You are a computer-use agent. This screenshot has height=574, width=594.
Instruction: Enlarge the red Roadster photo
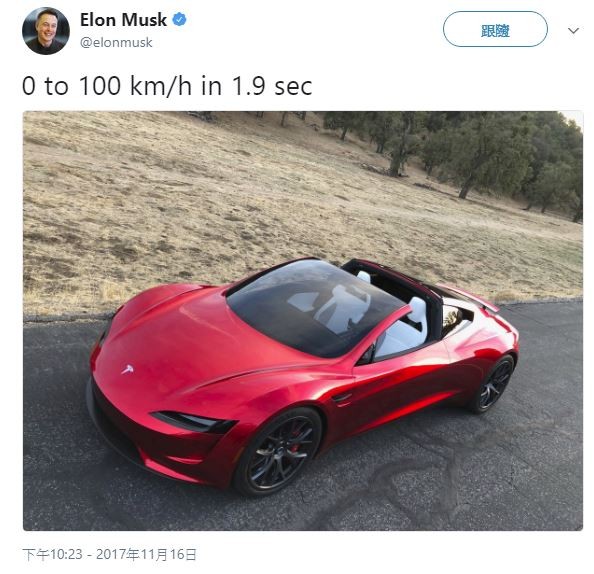pyautogui.click(x=303, y=321)
